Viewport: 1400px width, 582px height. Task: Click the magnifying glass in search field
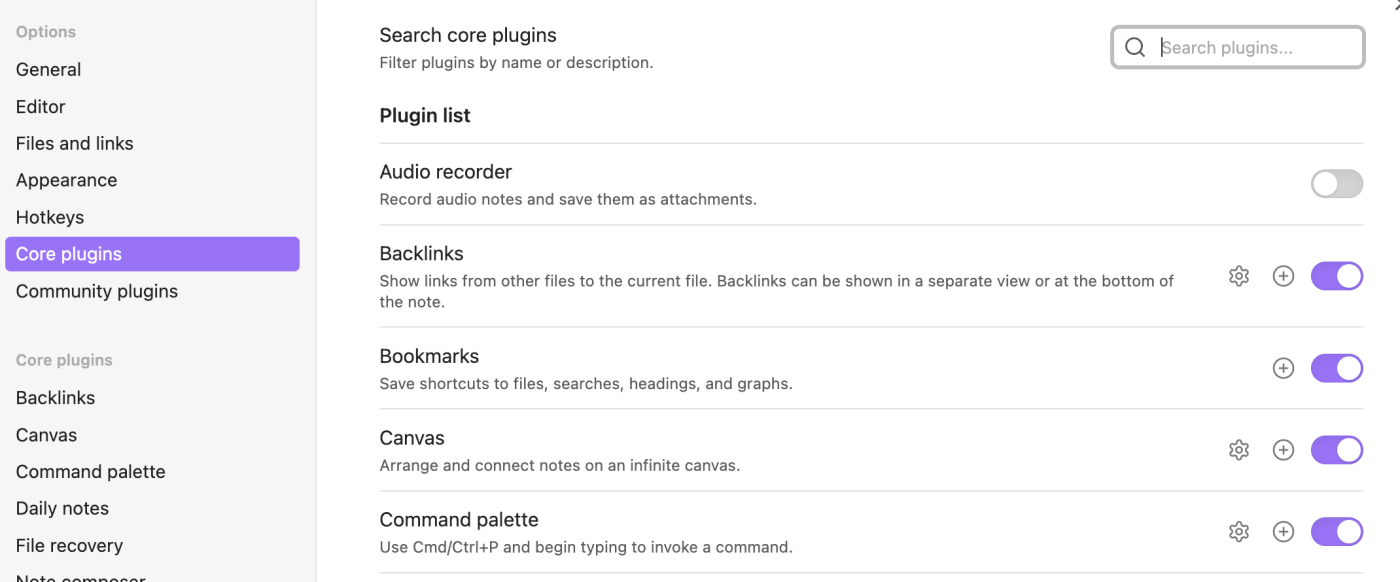point(1135,47)
